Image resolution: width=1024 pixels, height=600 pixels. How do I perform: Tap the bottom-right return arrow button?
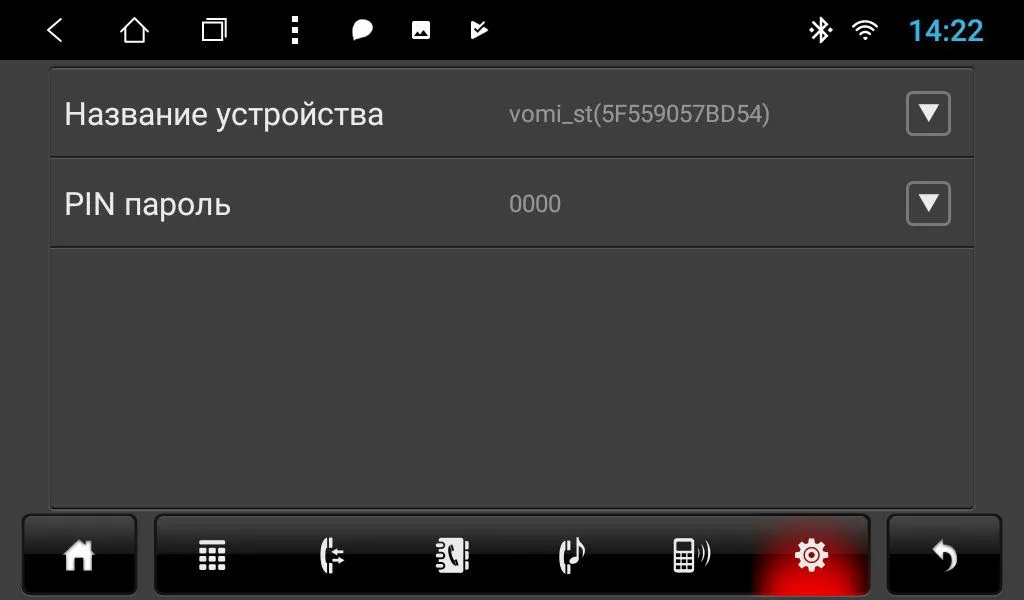click(x=944, y=556)
